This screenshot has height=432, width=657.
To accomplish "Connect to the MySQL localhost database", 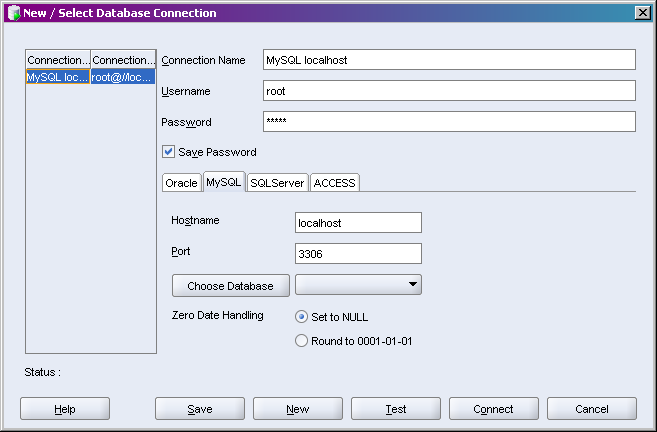I will pos(494,409).
